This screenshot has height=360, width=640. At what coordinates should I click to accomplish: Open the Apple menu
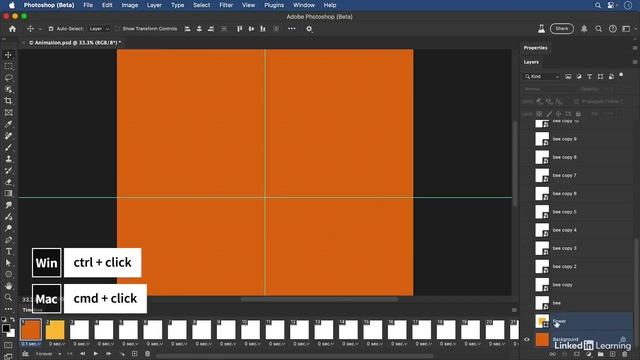[x=12, y=5]
